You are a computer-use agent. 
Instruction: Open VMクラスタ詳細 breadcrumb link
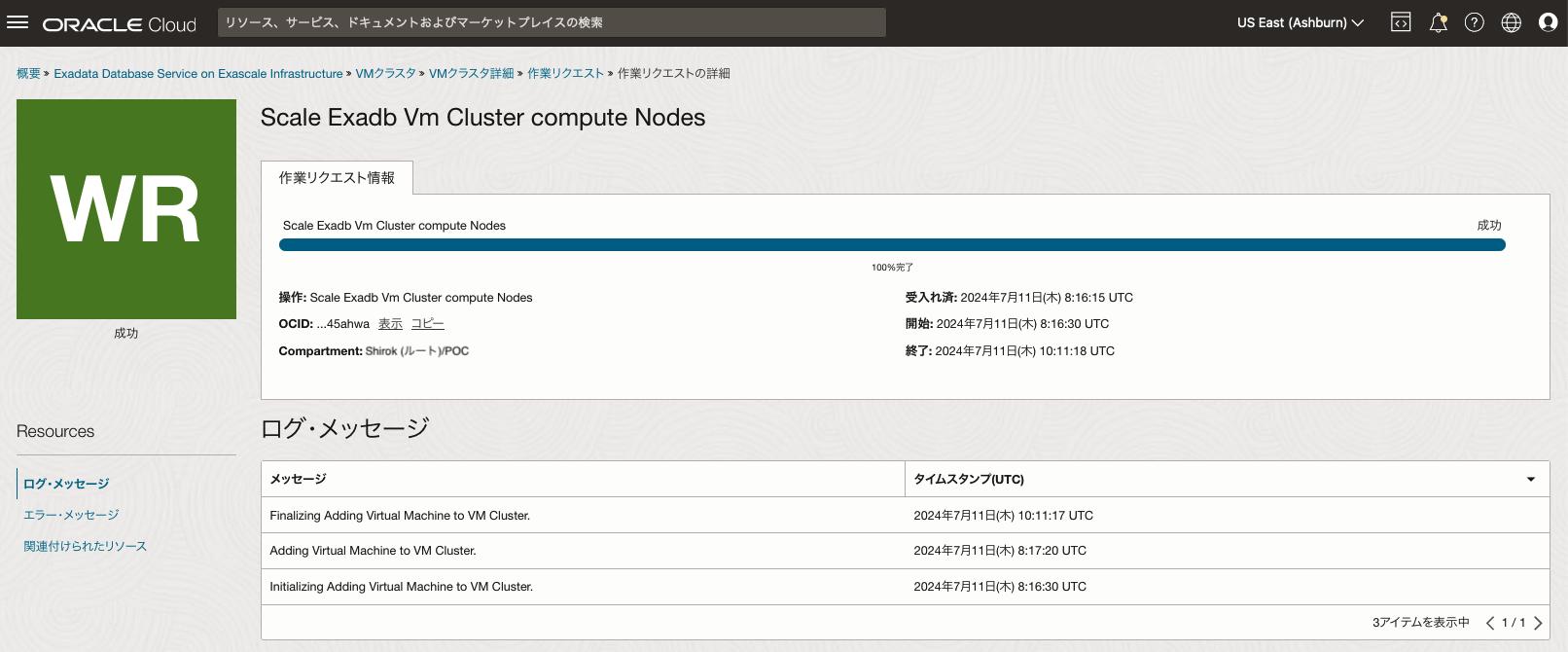point(471,73)
